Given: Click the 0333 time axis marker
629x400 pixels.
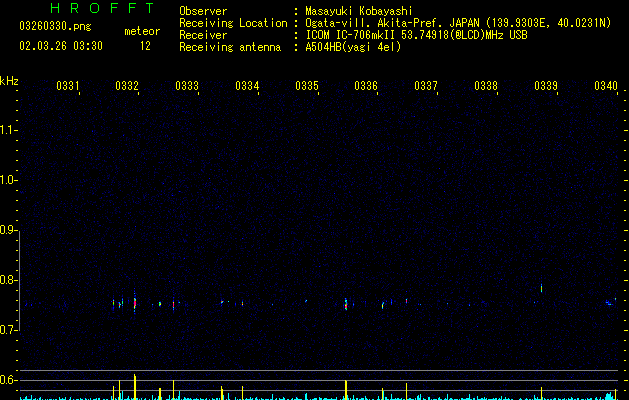Looking at the screenshot, I should click(x=187, y=86).
